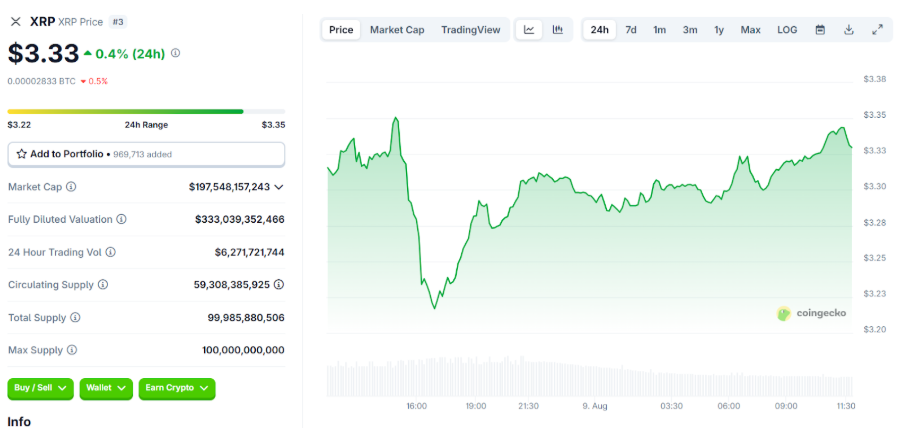Click the download chart data icon
The height and width of the screenshot is (436, 916).
[x=849, y=30]
